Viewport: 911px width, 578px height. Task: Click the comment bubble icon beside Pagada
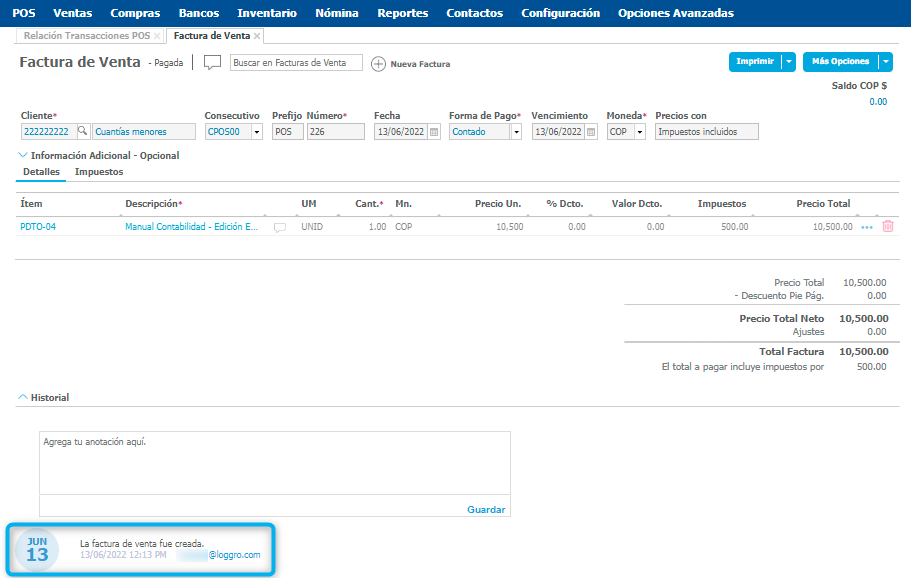[212, 62]
